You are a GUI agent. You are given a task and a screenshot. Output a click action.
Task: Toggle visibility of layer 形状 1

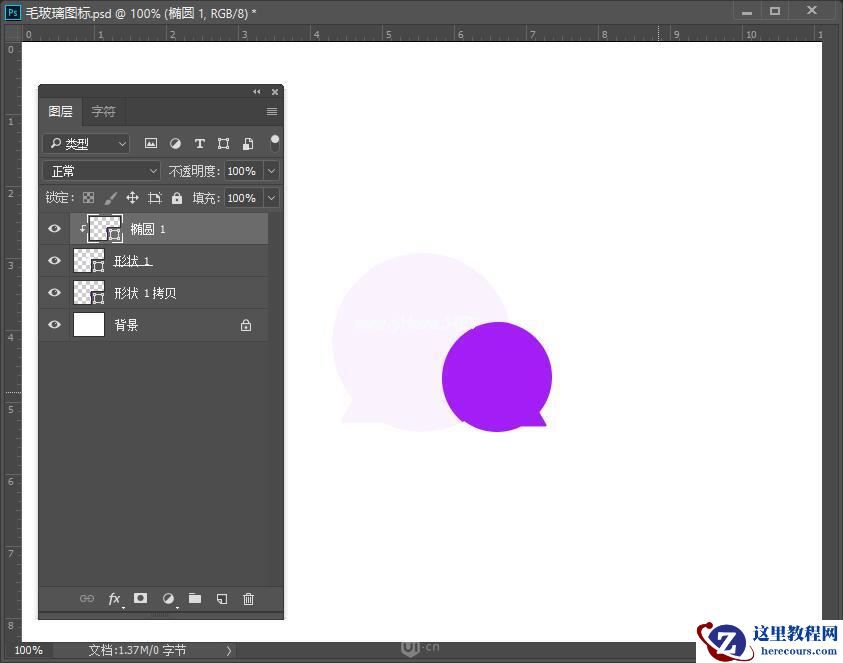[x=54, y=260]
